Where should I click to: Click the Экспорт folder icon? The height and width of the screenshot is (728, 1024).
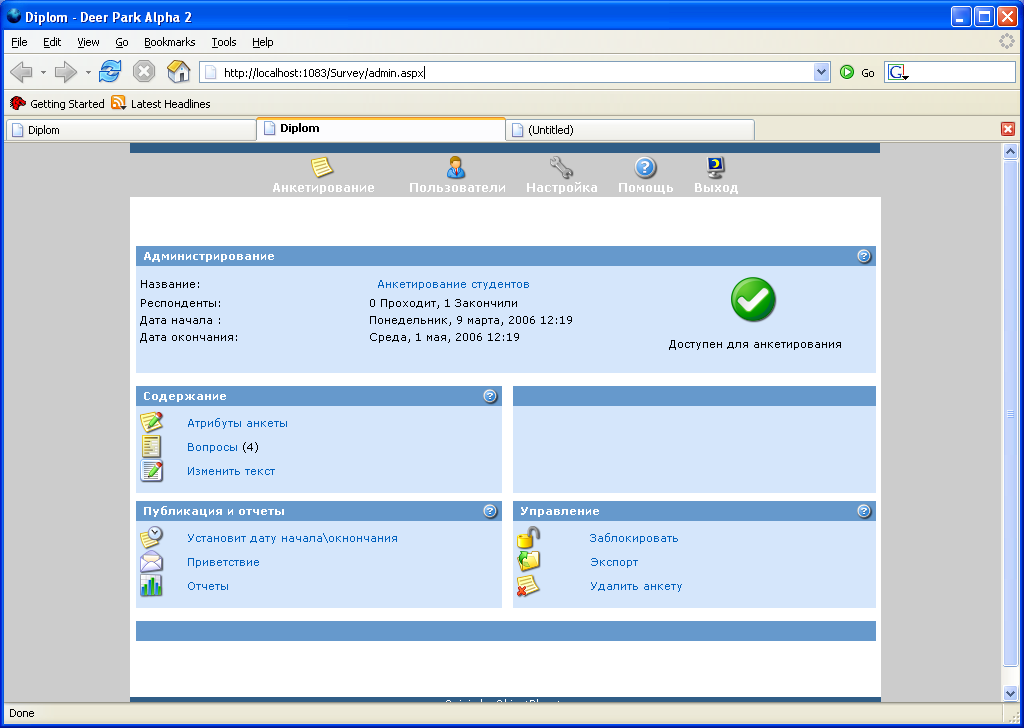[x=528, y=562]
